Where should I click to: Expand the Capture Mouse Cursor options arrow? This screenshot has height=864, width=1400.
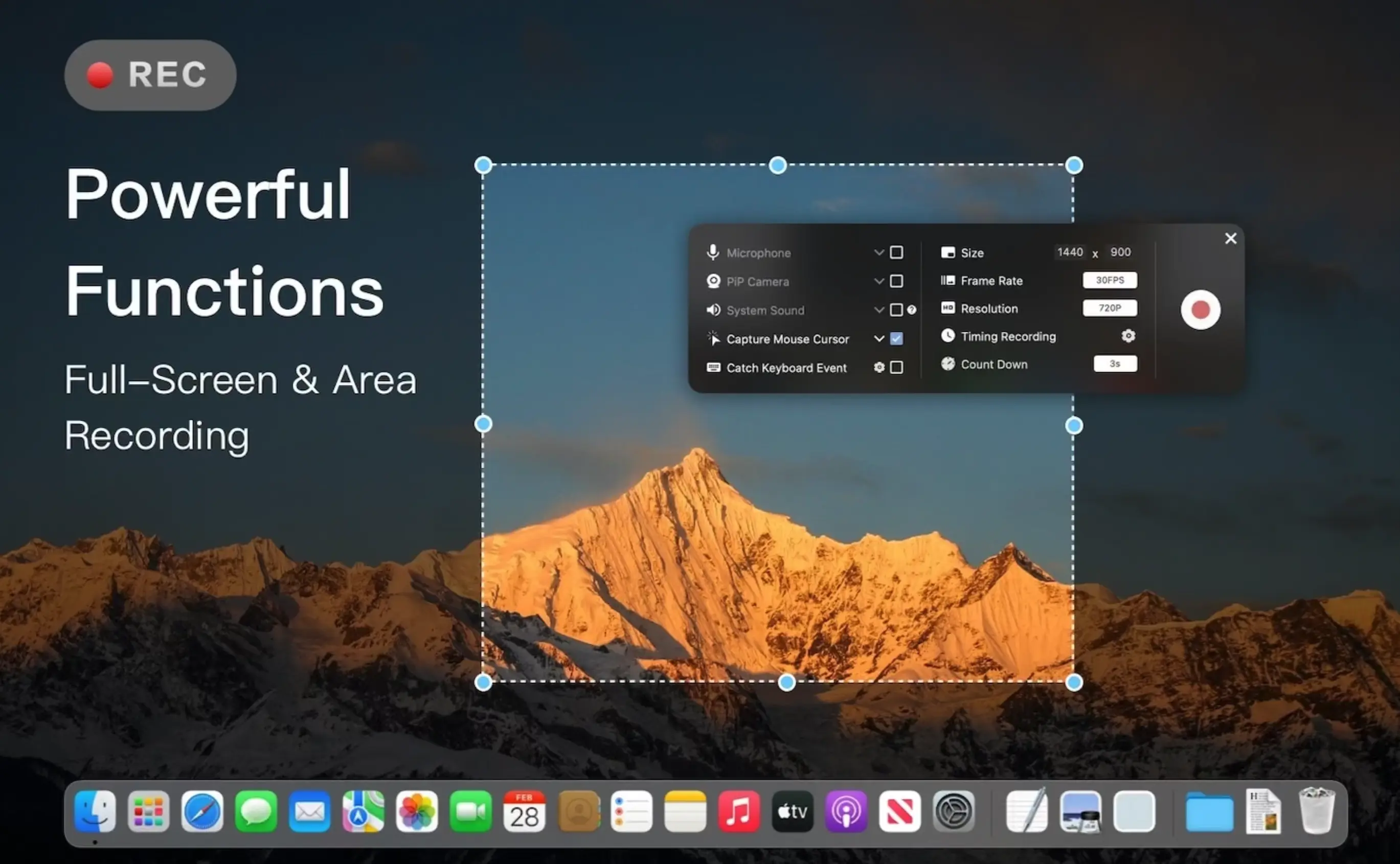tap(879, 338)
